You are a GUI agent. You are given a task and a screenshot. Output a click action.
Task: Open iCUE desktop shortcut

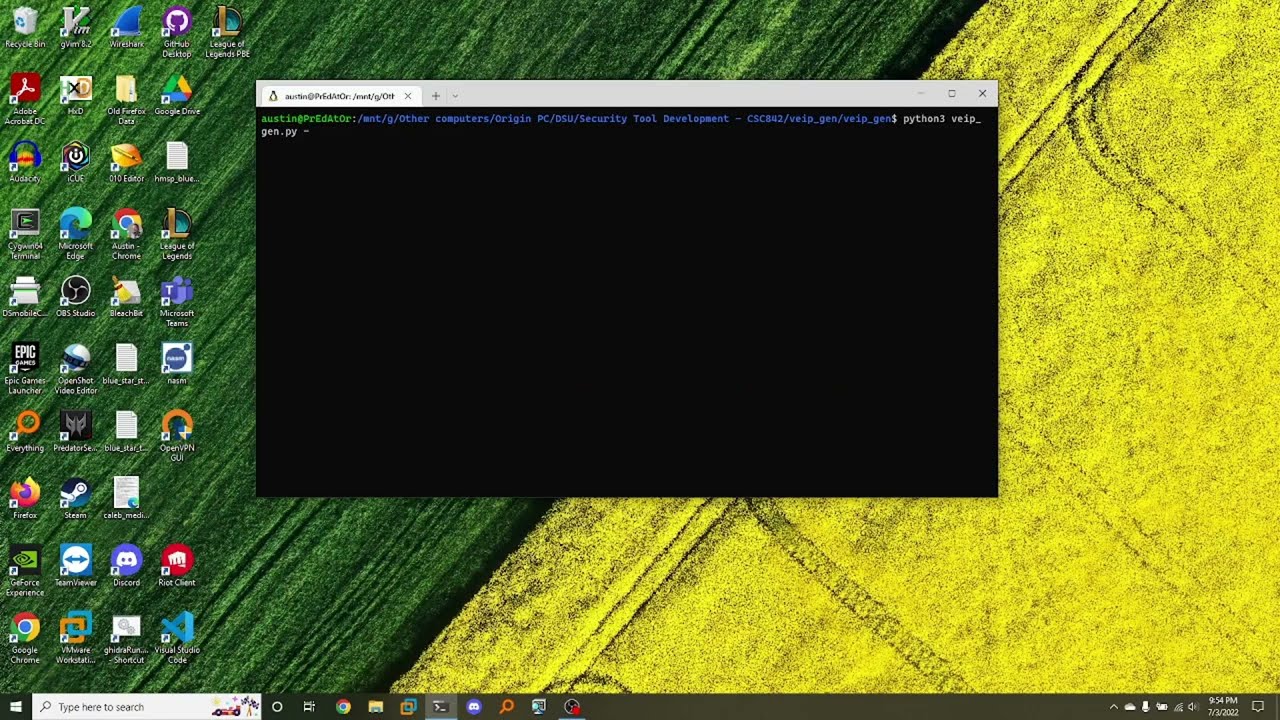coord(76,162)
